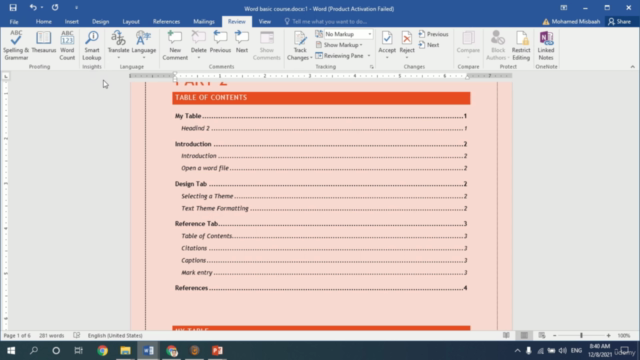
Task: Switch to the View tab
Action: (264, 22)
